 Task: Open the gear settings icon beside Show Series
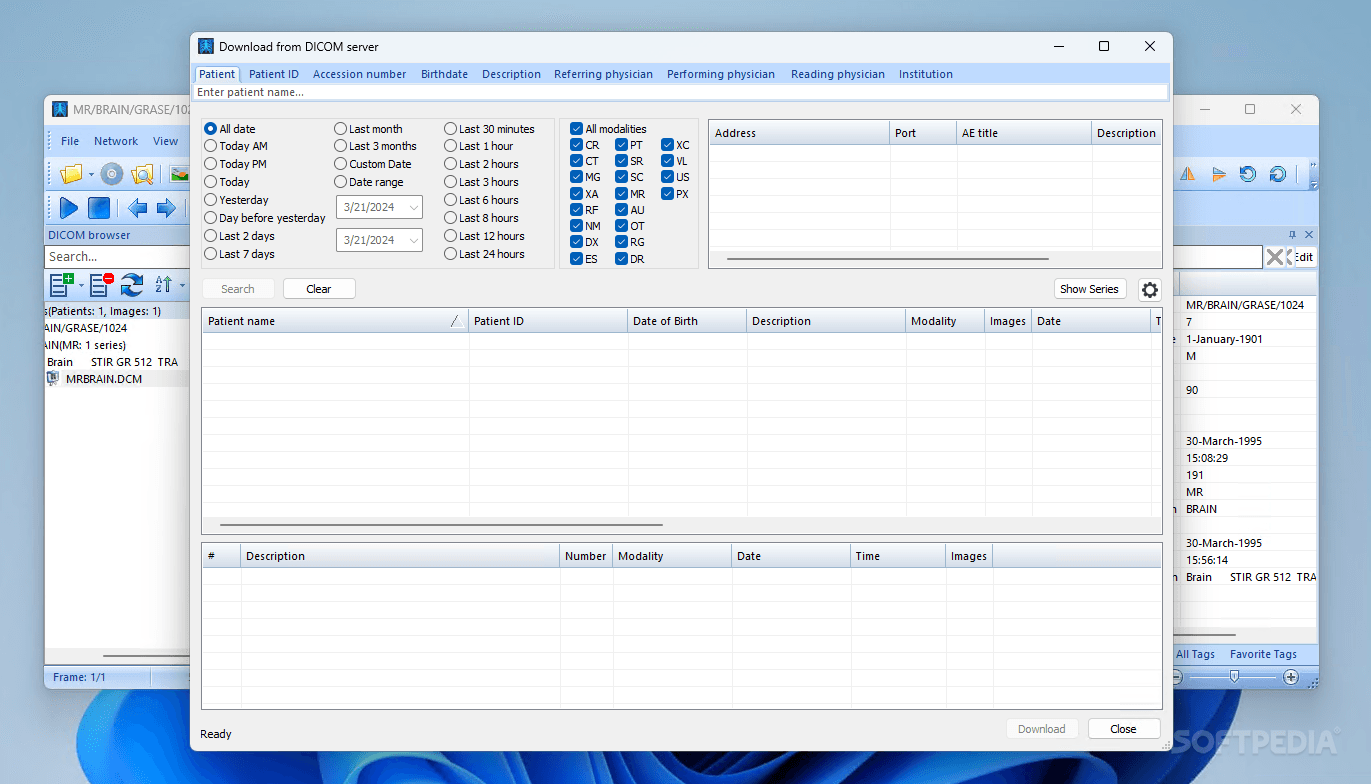tap(1150, 290)
